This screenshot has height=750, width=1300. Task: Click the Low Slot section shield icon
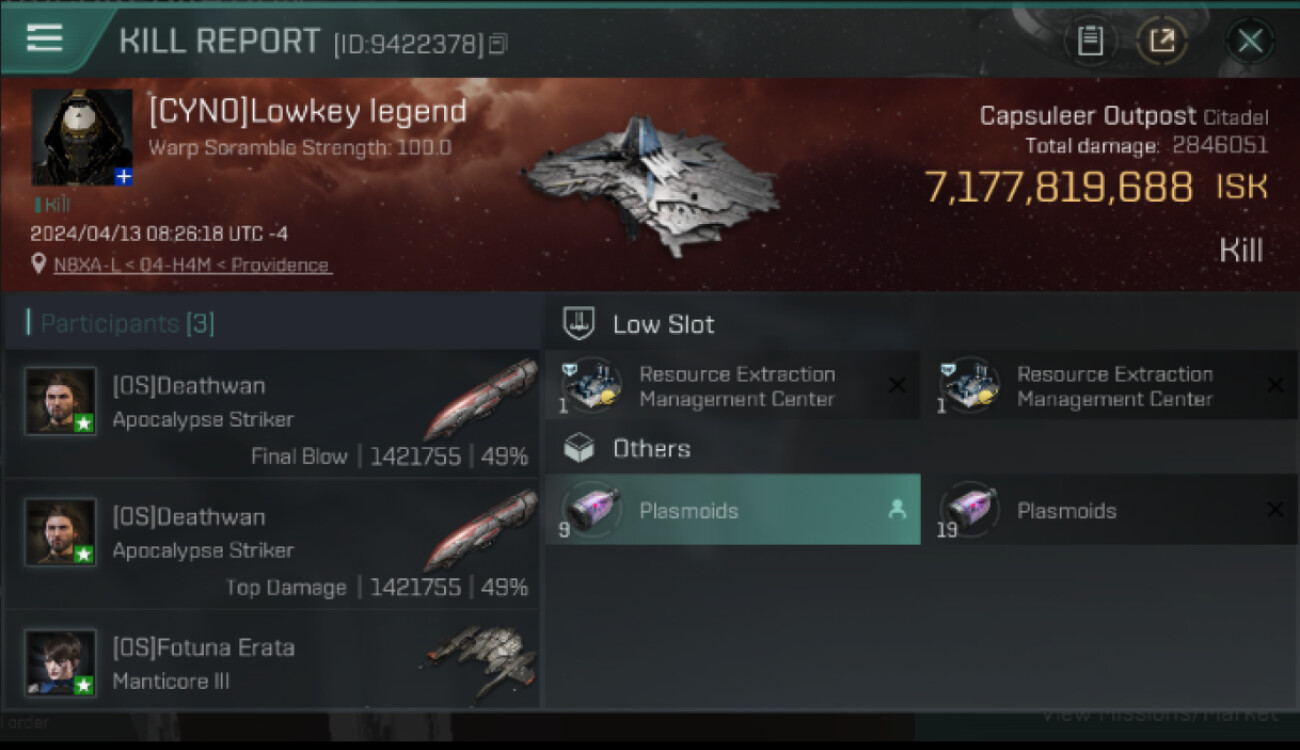pos(580,323)
